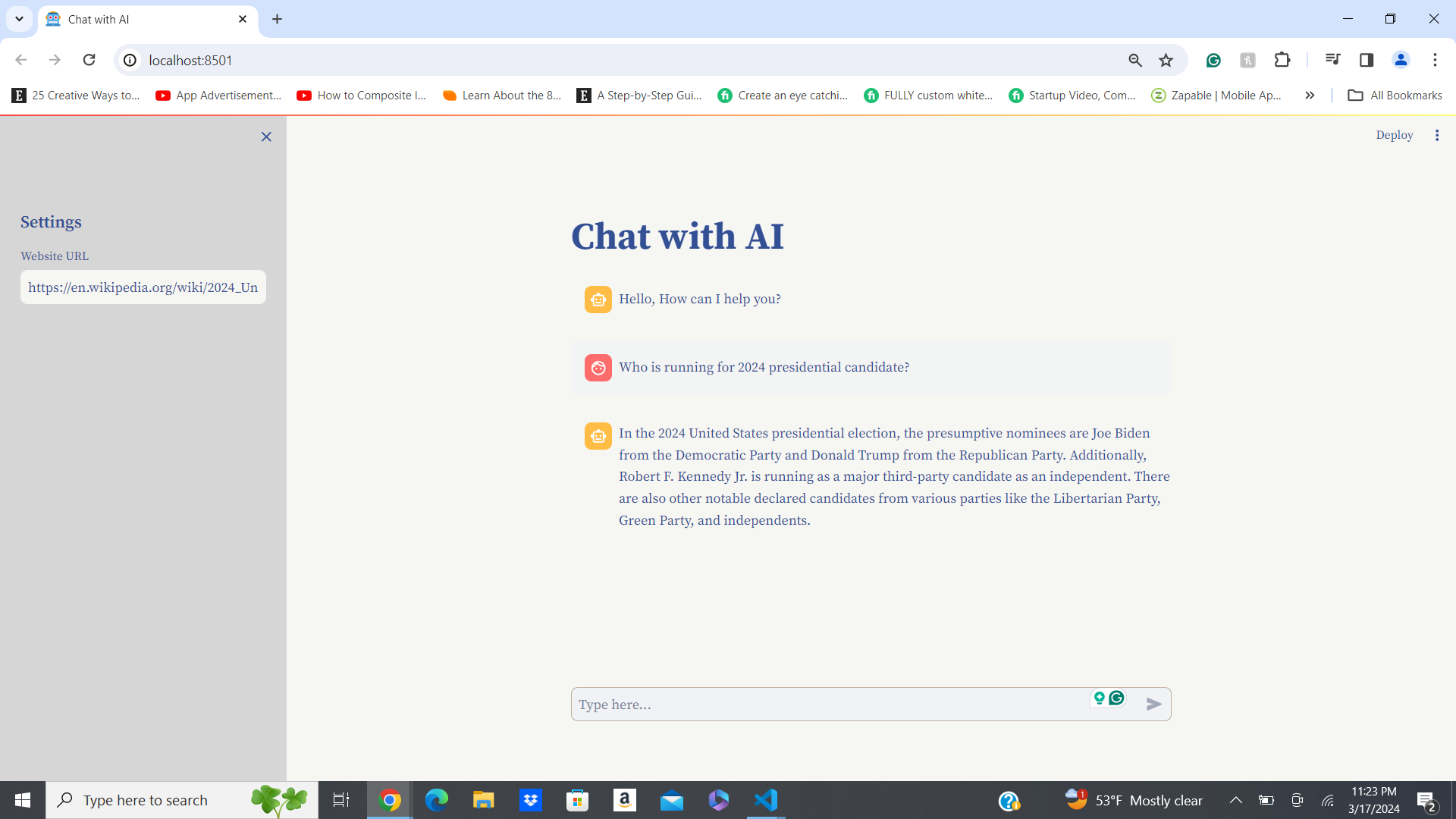Open a new browser tab
The image size is (1456, 819).
pyautogui.click(x=277, y=19)
